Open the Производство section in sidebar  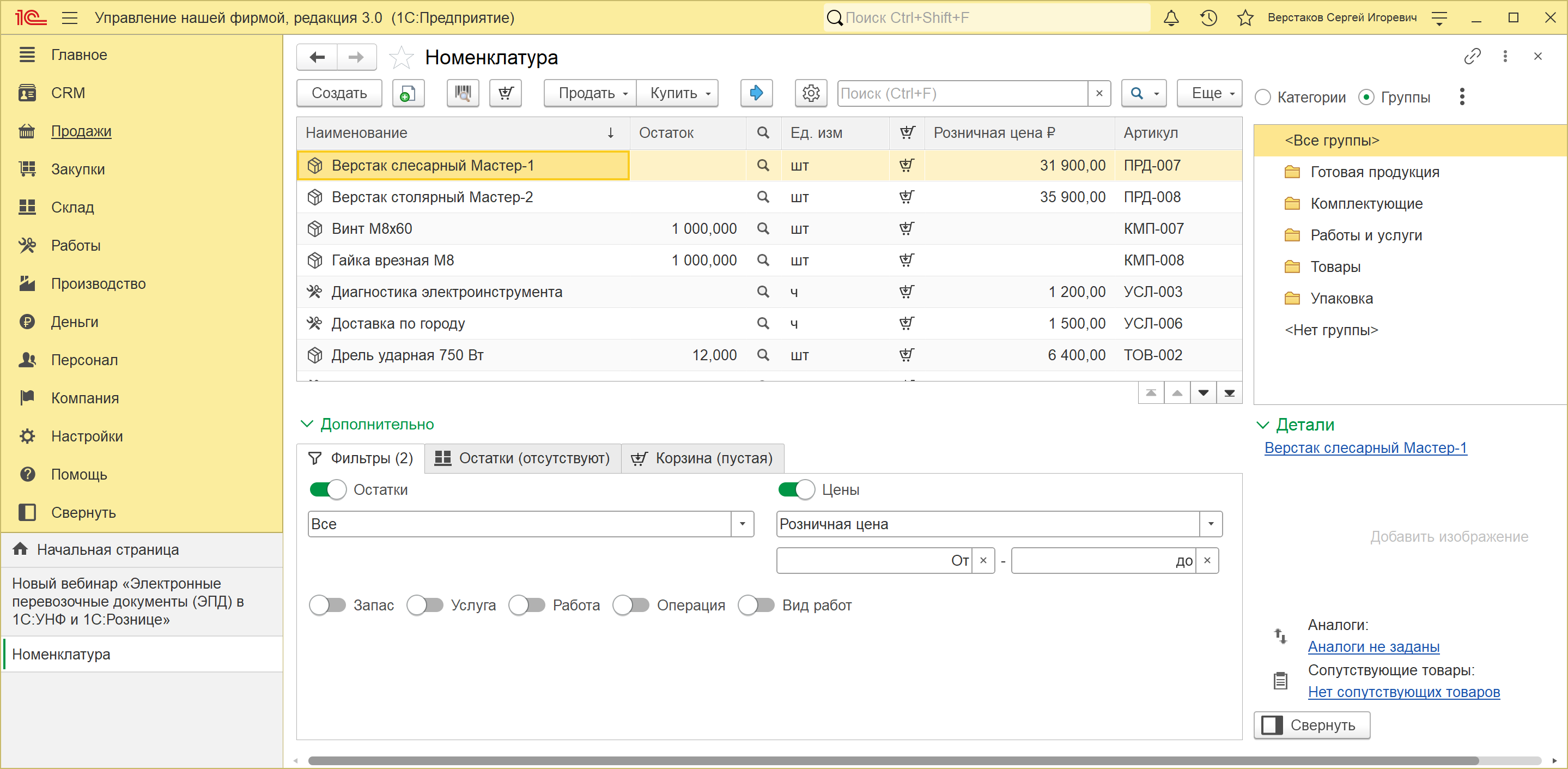pos(98,284)
